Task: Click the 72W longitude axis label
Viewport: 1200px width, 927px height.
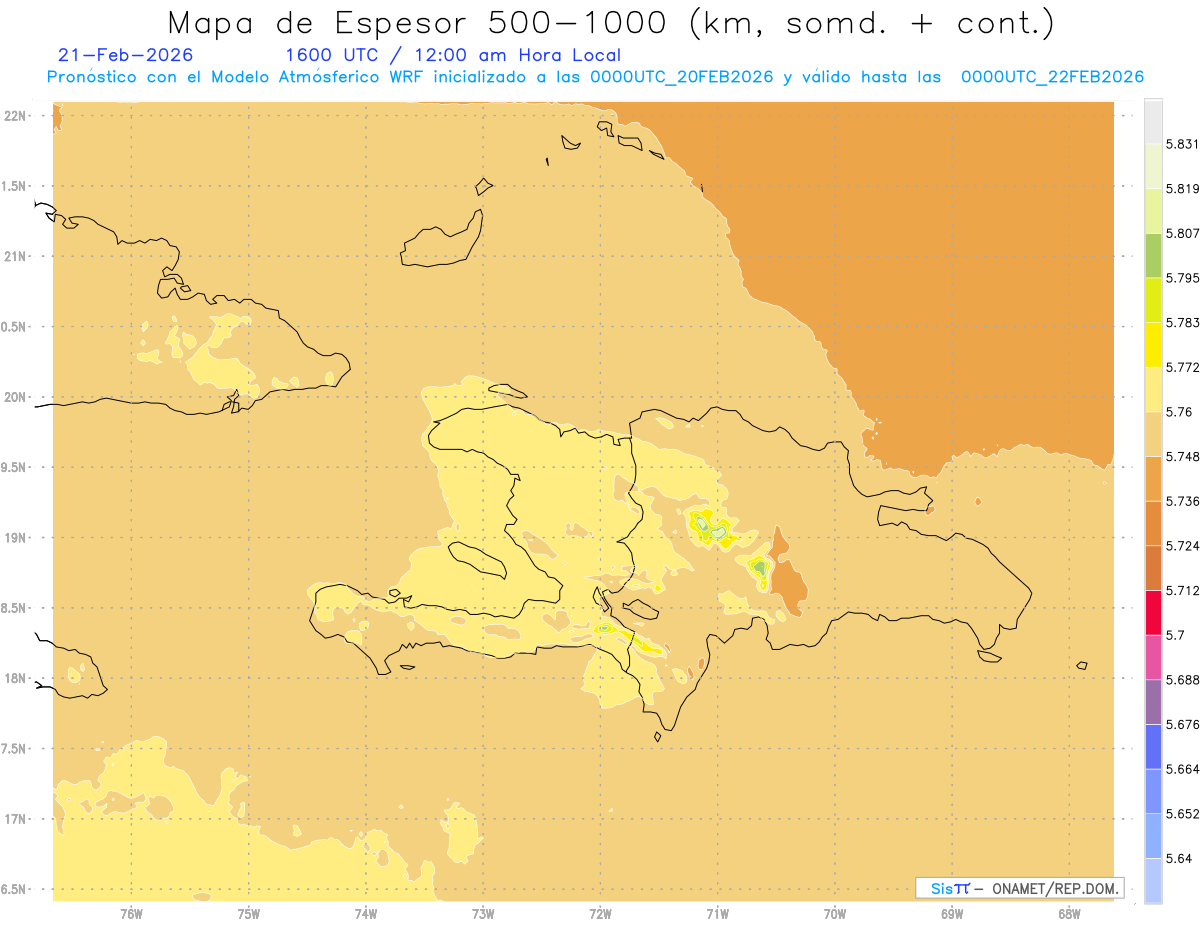Action: click(x=600, y=913)
